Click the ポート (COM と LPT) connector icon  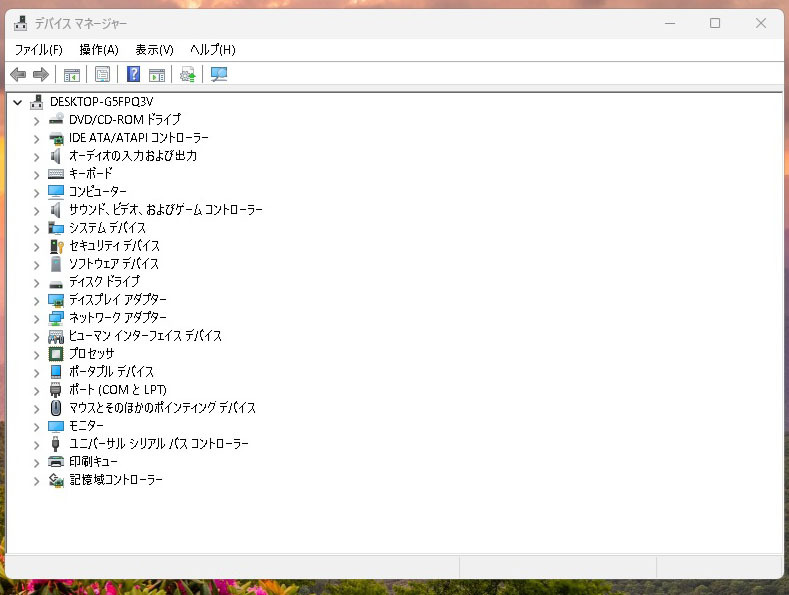tap(56, 390)
